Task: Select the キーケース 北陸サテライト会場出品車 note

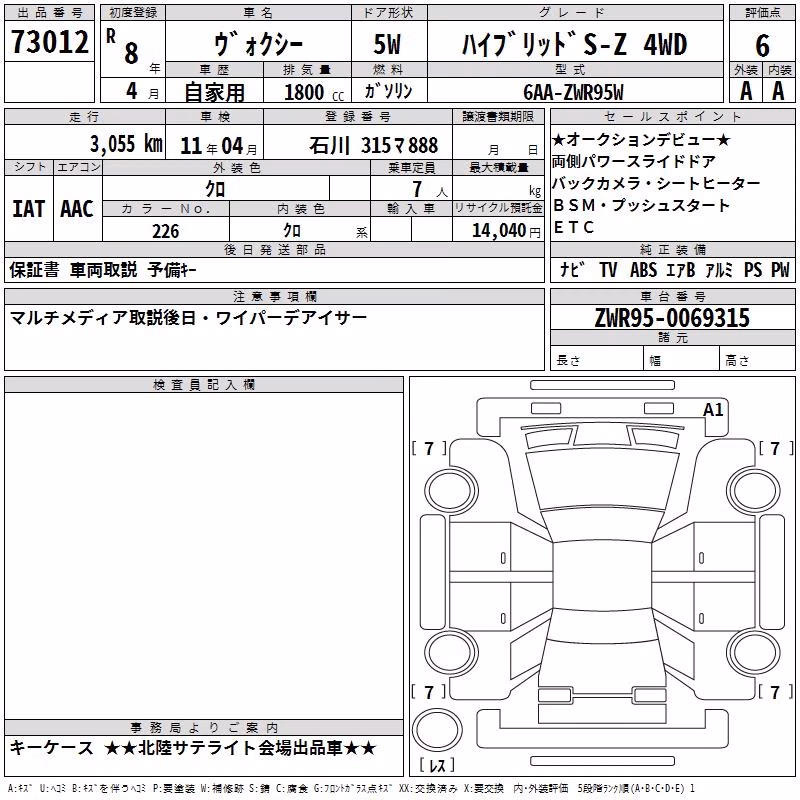Action: tap(193, 748)
